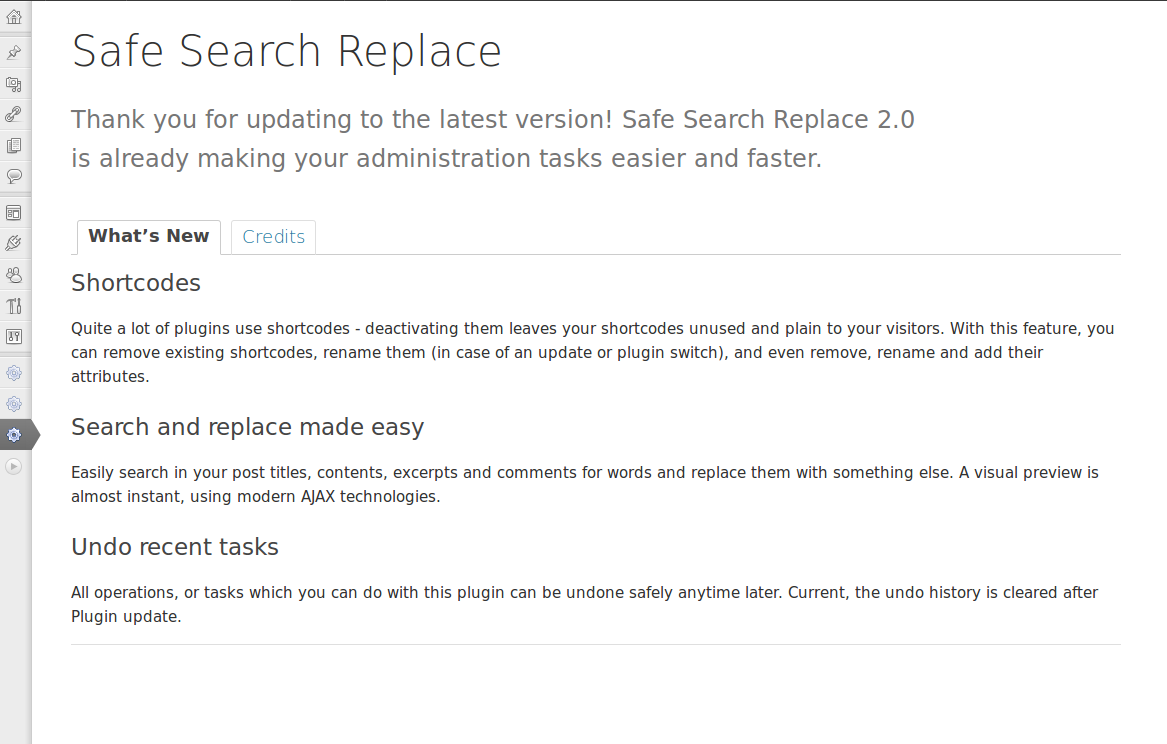This screenshot has height=744, width=1167.
Task: Open the Dashboard home icon
Action: point(14,16)
